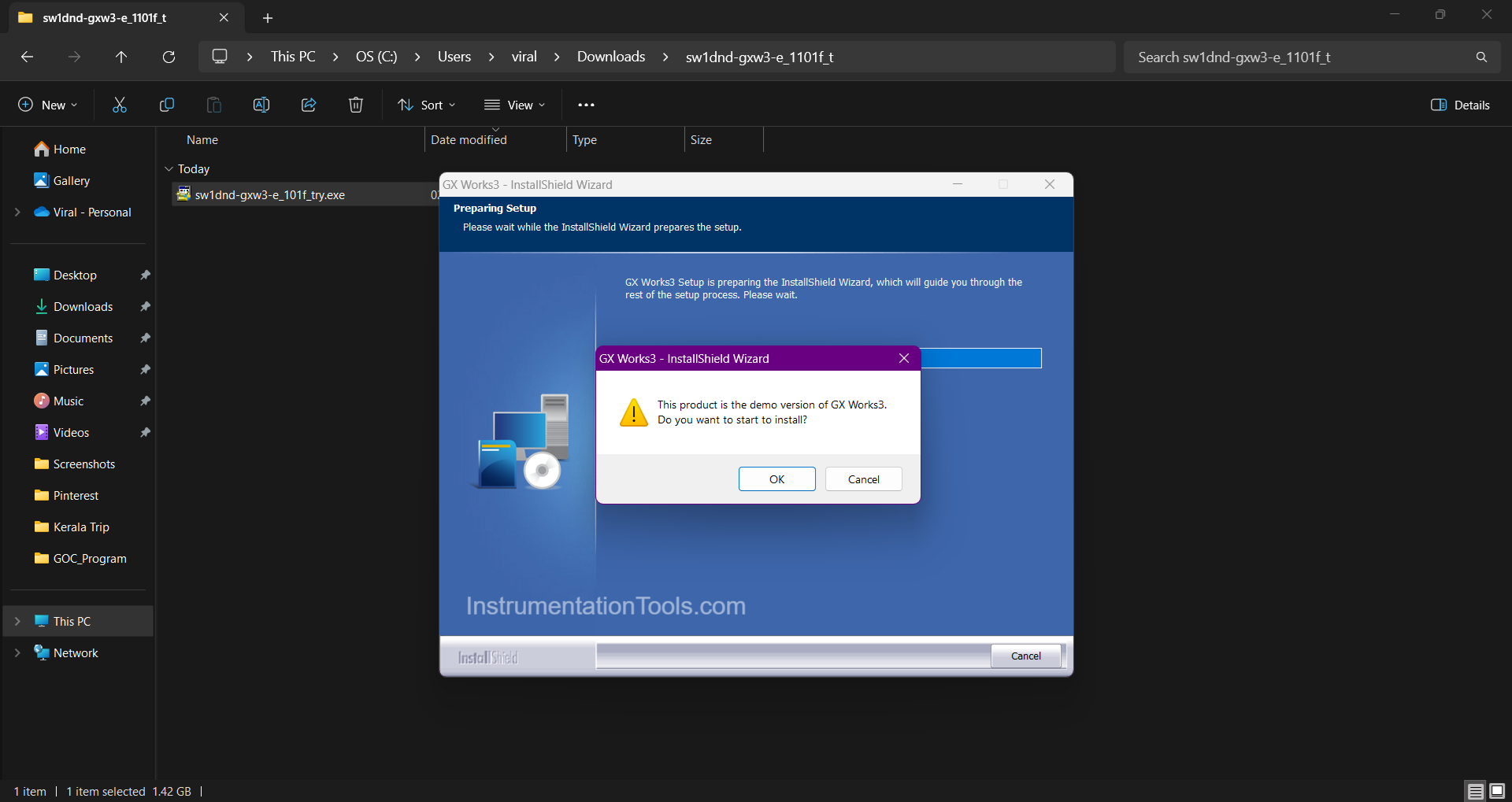Expand chevron after Downloads breadcrumb
This screenshot has height=802, width=1512.
pos(665,57)
